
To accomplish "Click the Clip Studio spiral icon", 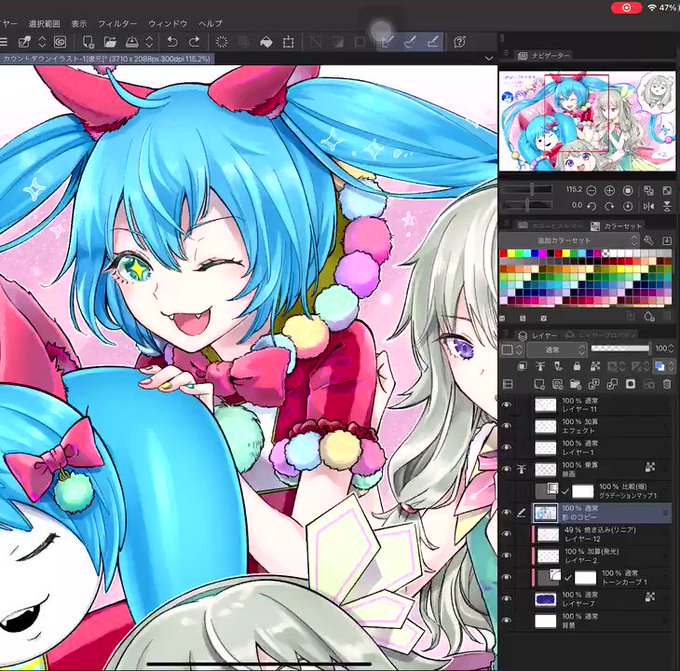I will point(60,42).
